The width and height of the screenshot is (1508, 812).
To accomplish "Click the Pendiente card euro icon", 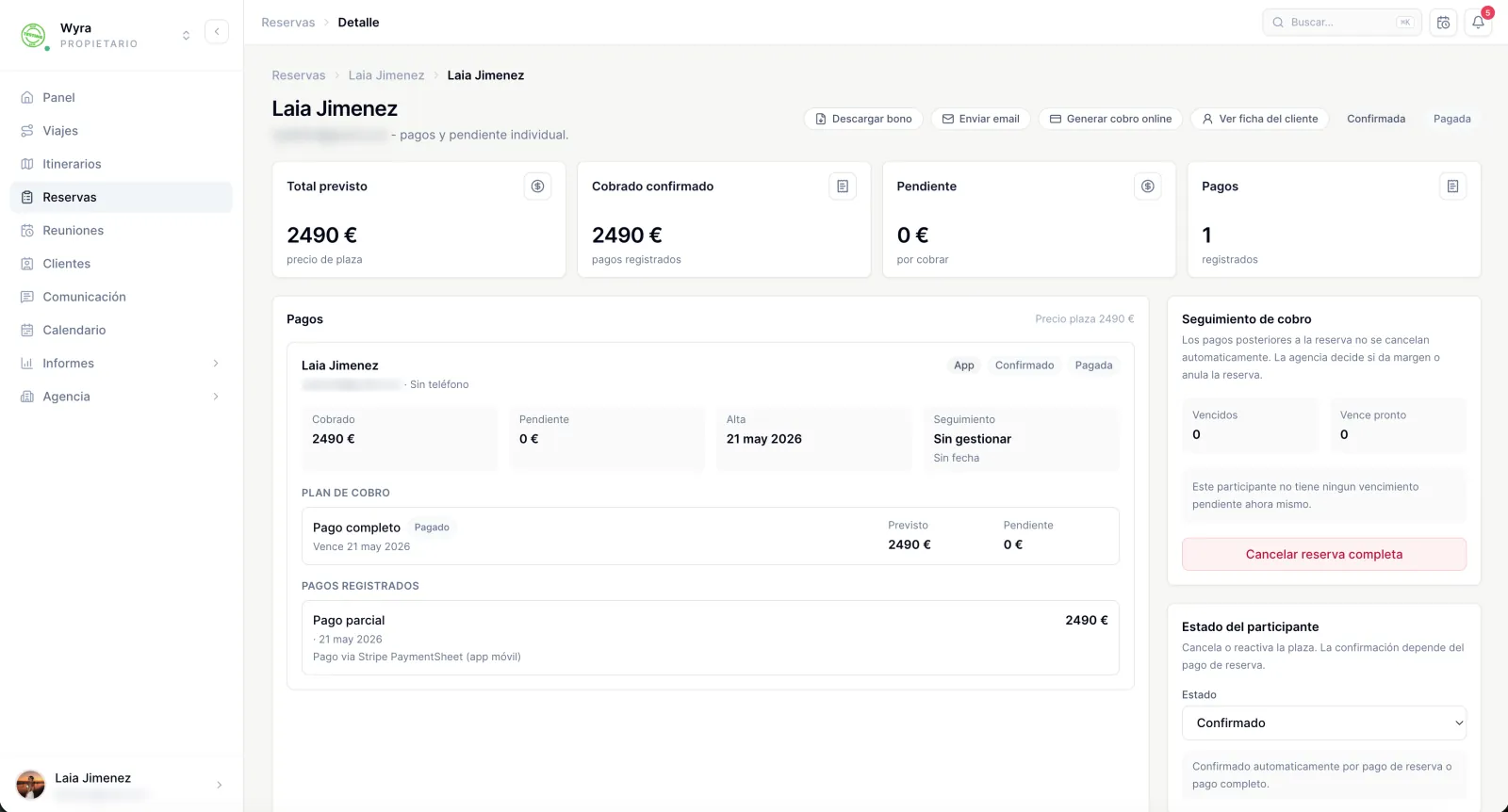I will pos(1148,187).
